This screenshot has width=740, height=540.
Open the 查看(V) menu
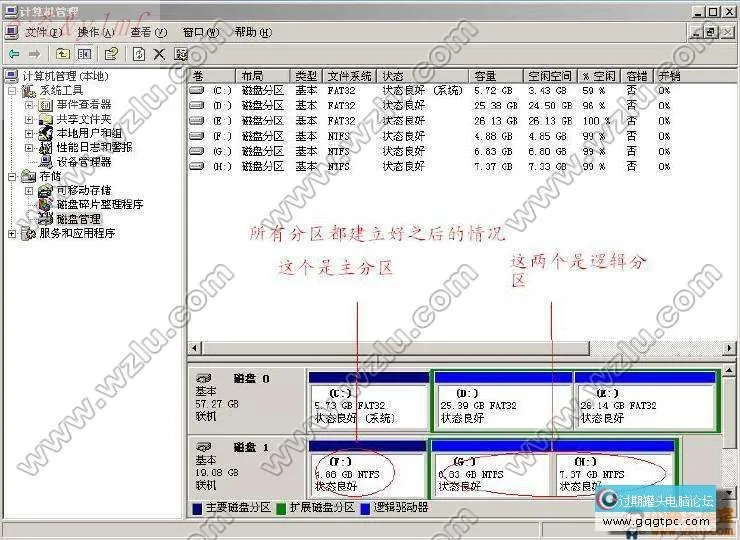click(x=148, y=32)
